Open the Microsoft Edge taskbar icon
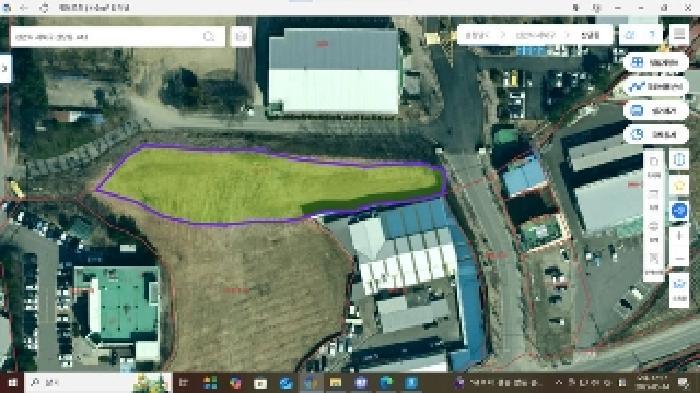This screenshot has height=393, width=700. pos(386,383)
